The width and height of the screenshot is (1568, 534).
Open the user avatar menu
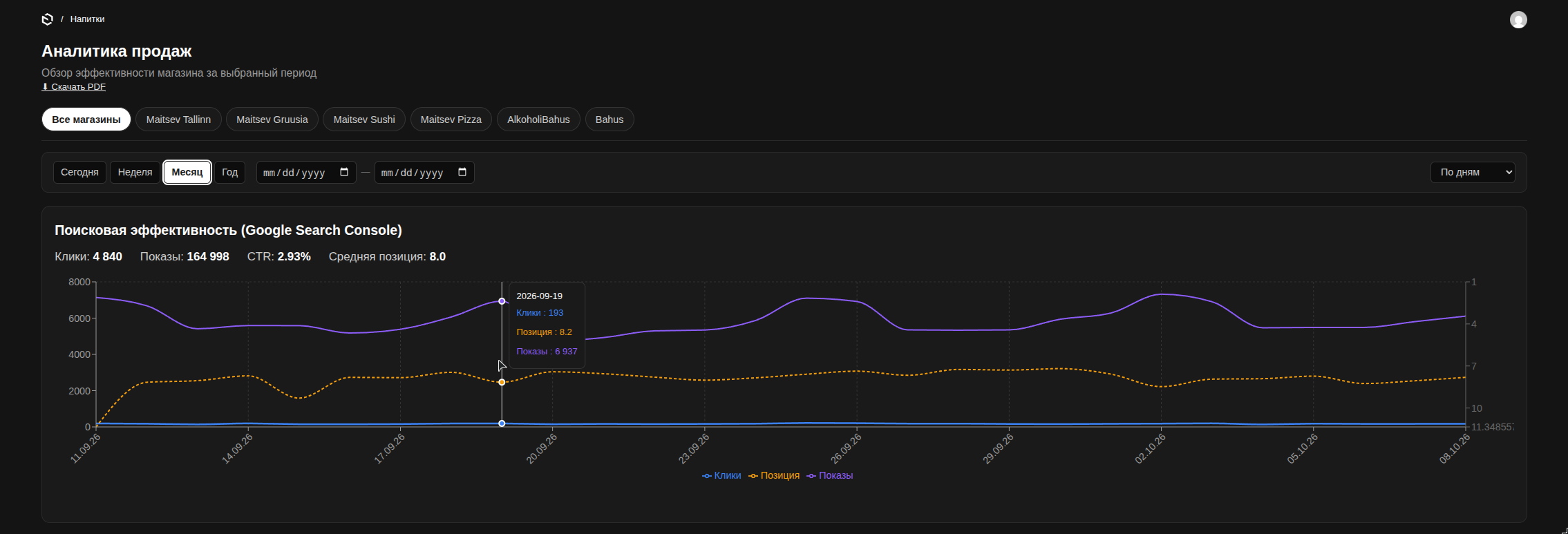(x=1518, y=19)
